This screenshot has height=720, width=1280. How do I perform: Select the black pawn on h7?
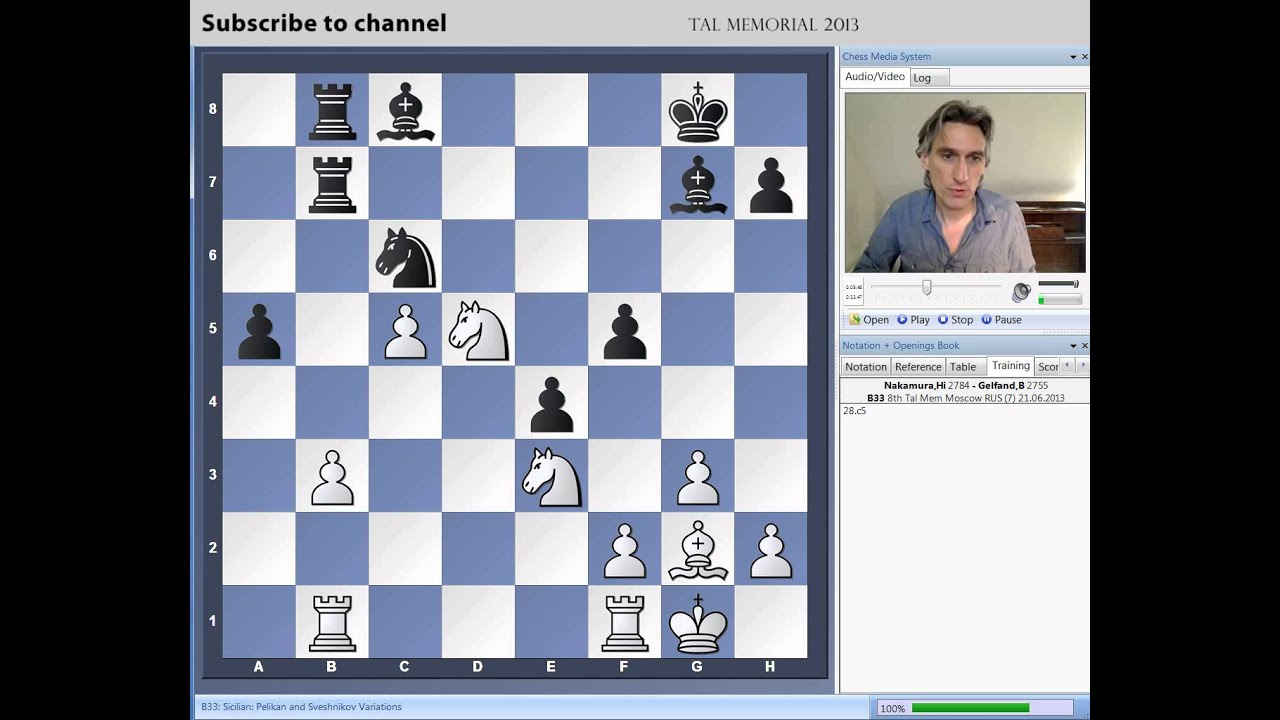click(770, 186)
